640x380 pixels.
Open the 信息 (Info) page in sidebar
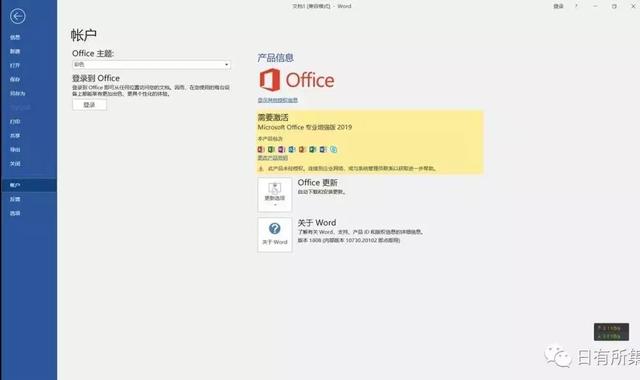(x=15, y=37)
